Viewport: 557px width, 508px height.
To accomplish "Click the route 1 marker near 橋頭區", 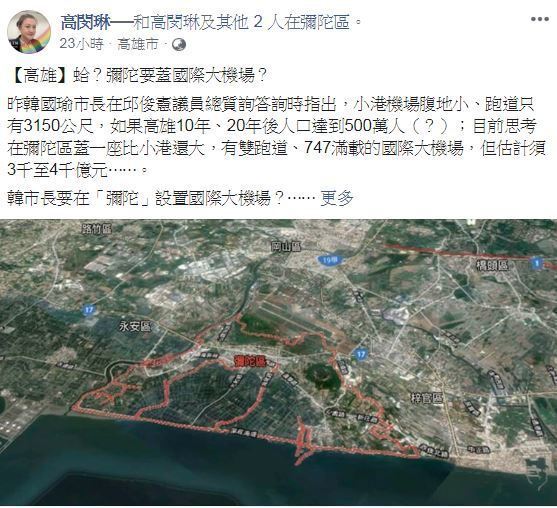I will tap(537, 263).
